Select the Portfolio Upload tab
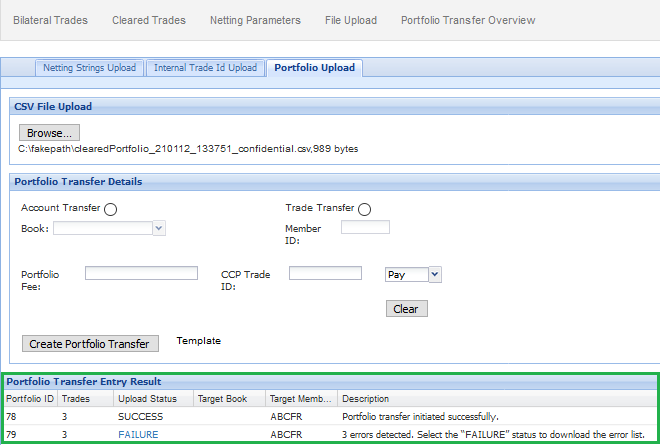660x445 pixels. pyautogui.click(x=316, y=68)
